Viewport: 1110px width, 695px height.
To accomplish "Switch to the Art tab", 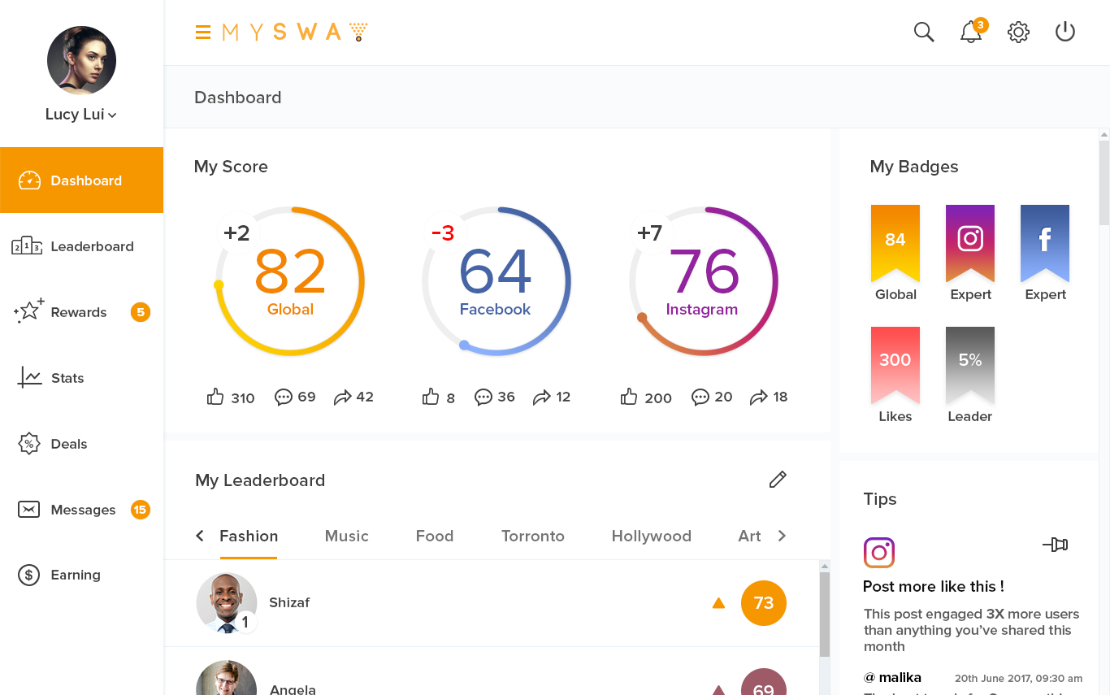I will point(750,536).
